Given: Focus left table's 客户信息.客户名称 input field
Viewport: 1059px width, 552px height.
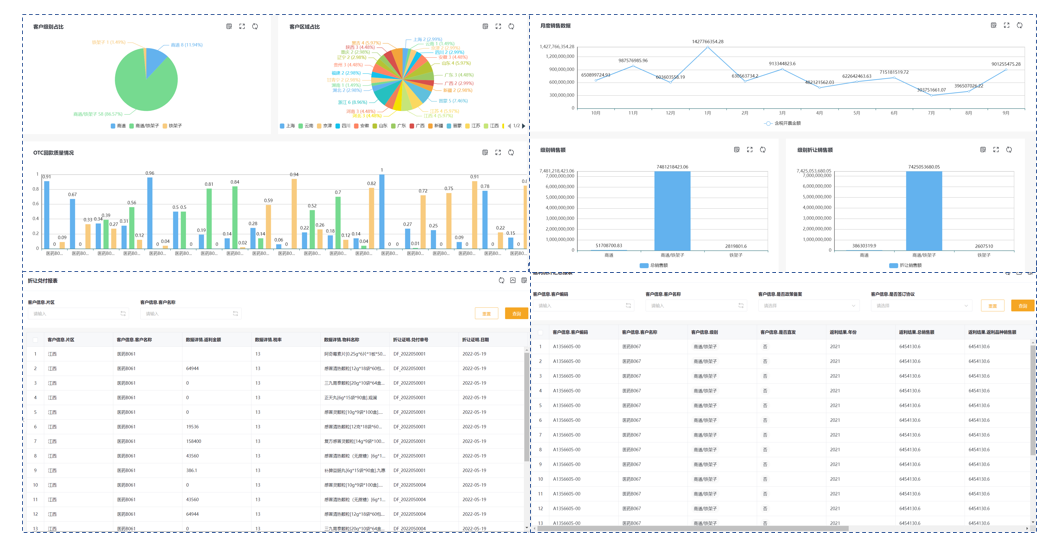Looking at the screenshot, I should tap(190, 313).
